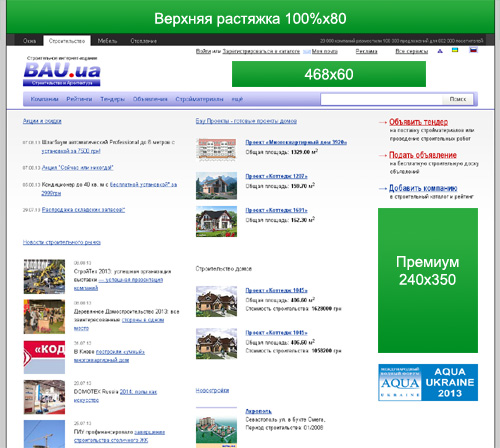
Task: Open Рейтинги in the navigation bar
Action: (79, 99)
